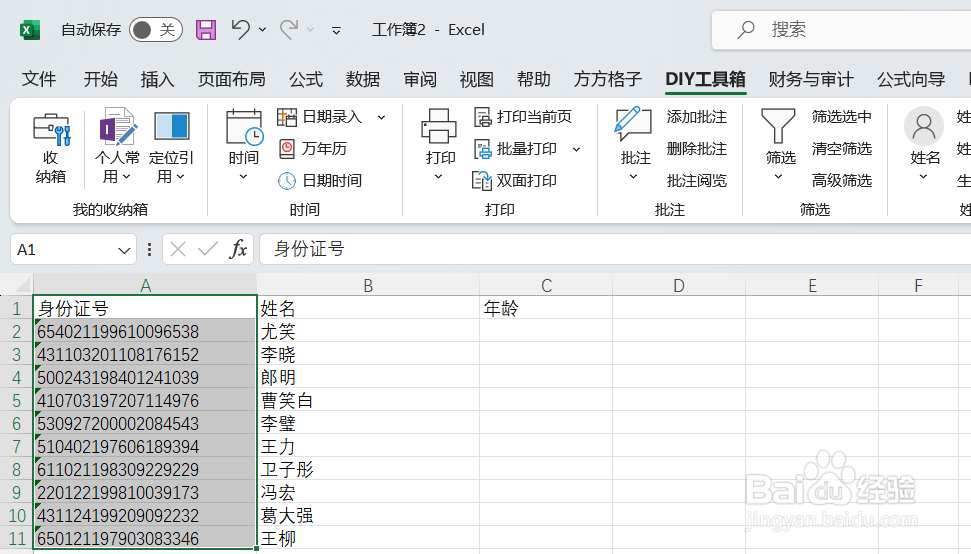Toggle the AutoSave switch
Screen dimensions: 971x554
coord(155,30)
